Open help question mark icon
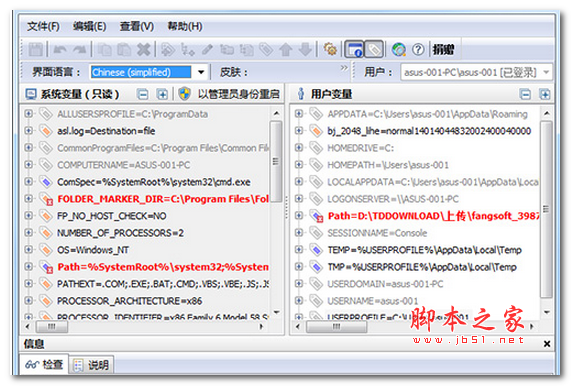The height and width of the screenshot is (386, 571). (418, 49)
